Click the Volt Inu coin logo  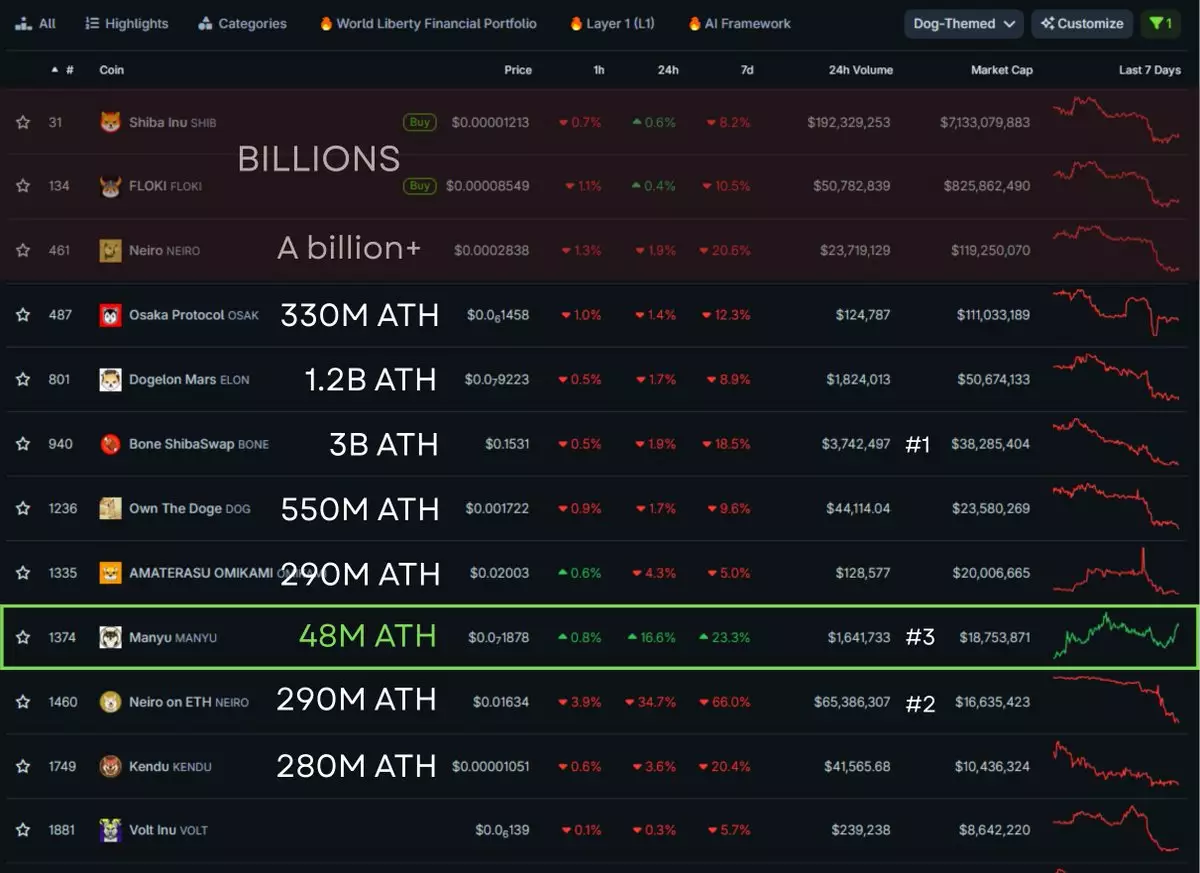coord(110,830)
